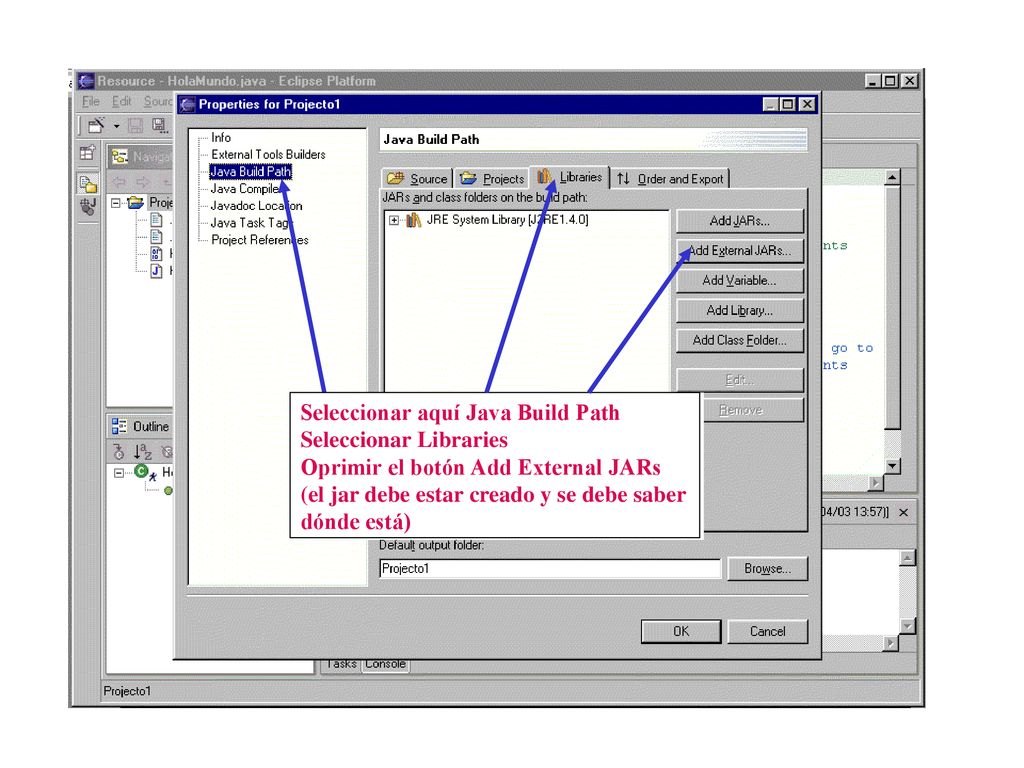Select External Tools Builders in properties tree
Screen dimensions: 1024x768
(x=268, y=155)
